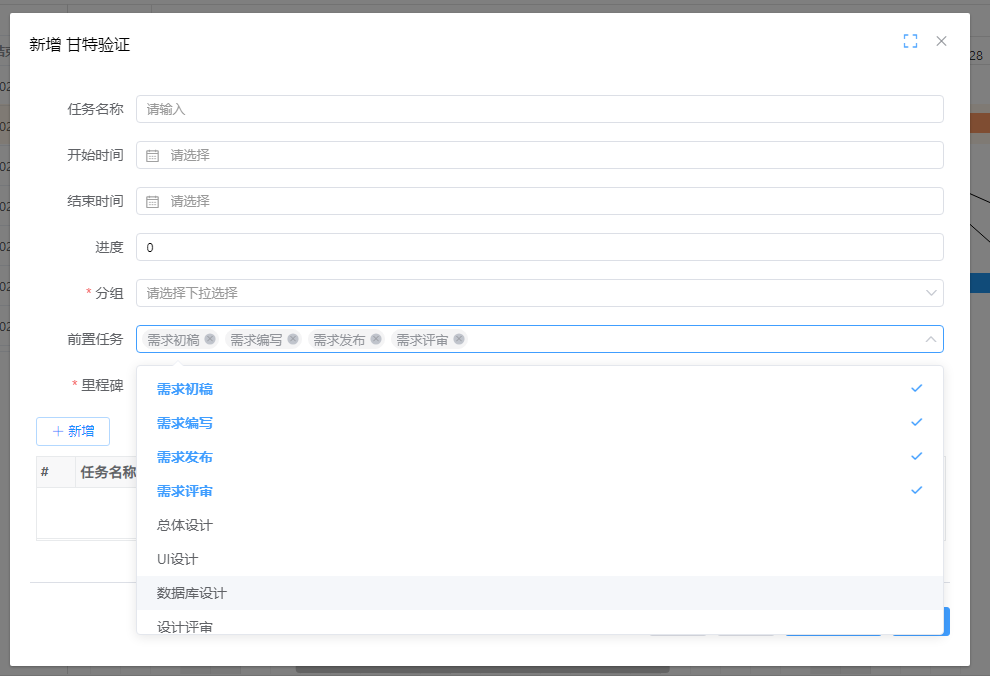
Task: Remove the 需求编写 tag
Action: (x=293, y=339)
